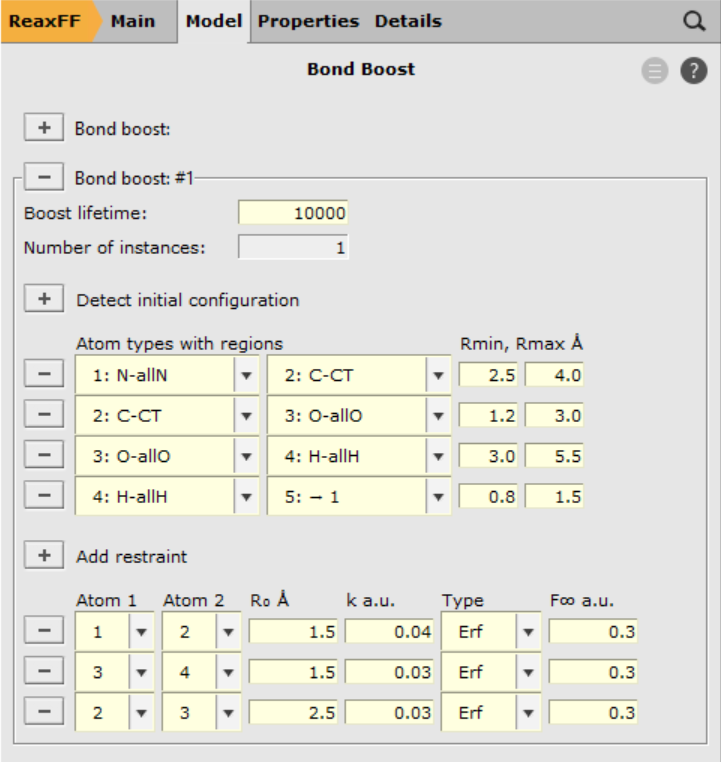This screenshot has width=721, height=762.
Task: Switch to the Main tab
Action: point(133,21)
